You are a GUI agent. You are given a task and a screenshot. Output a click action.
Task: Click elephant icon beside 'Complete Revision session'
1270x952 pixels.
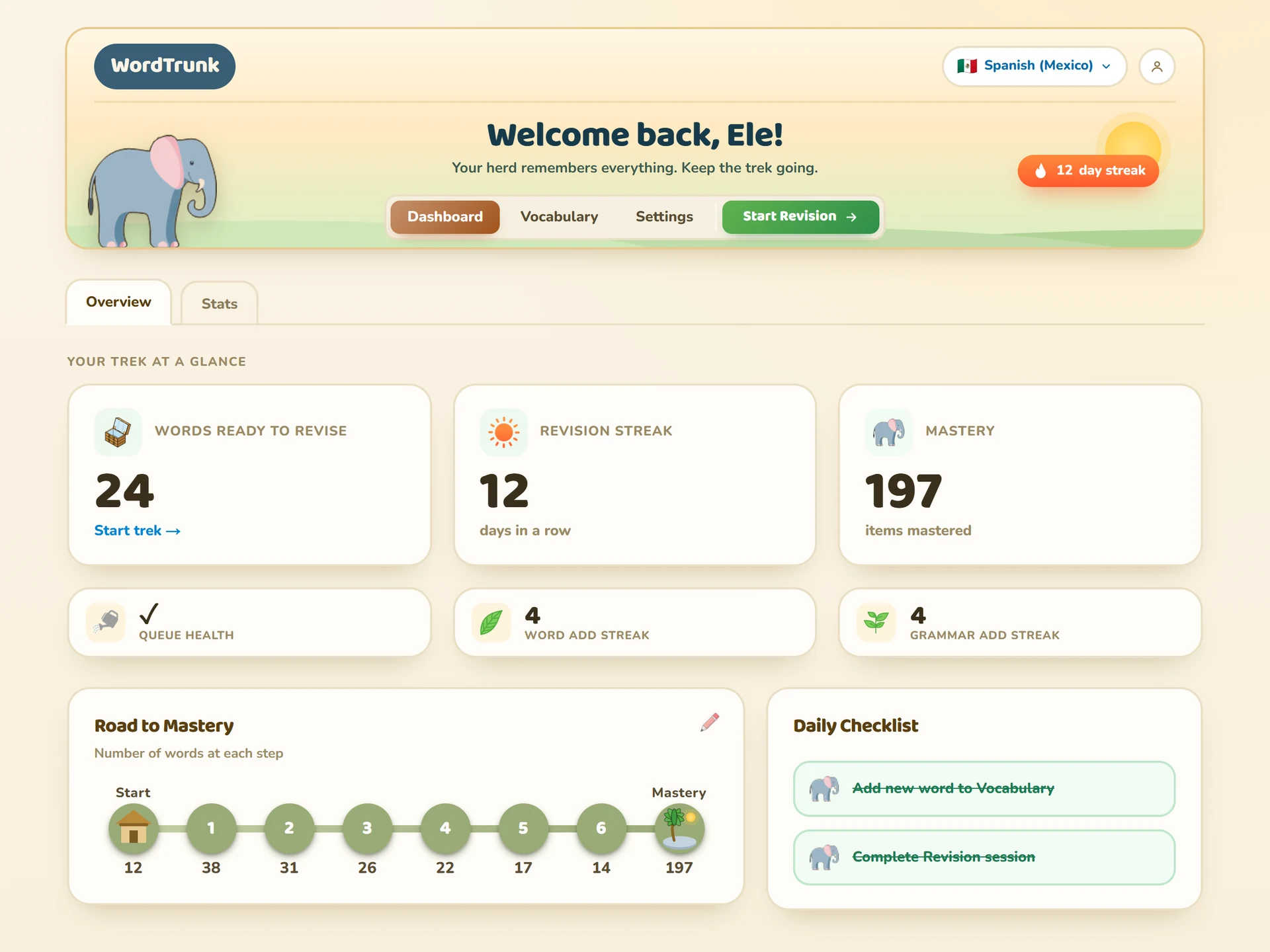(x=824, y=857)
